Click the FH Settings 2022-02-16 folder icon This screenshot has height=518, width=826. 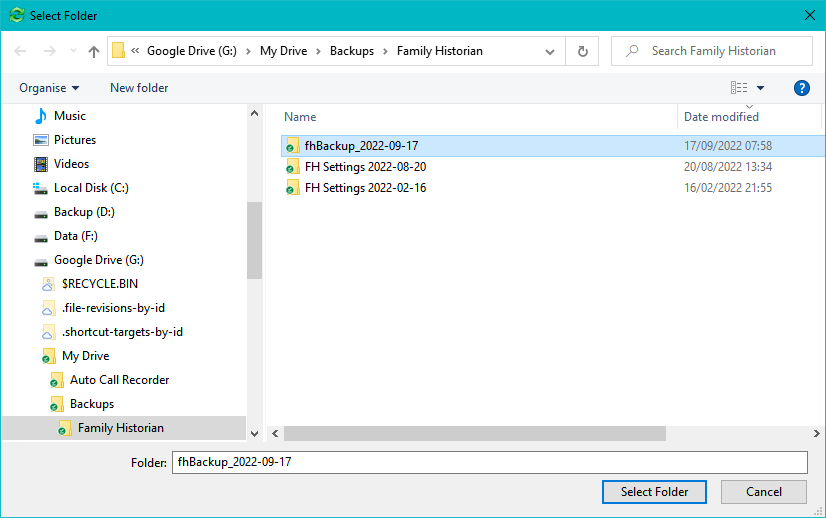tap(292, 188)
